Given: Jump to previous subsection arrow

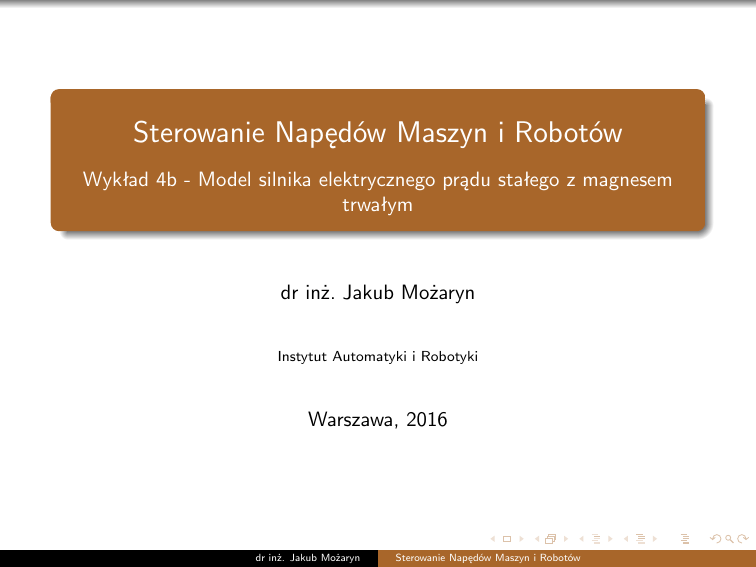Looking at the screenshot, I should [581, 540].
